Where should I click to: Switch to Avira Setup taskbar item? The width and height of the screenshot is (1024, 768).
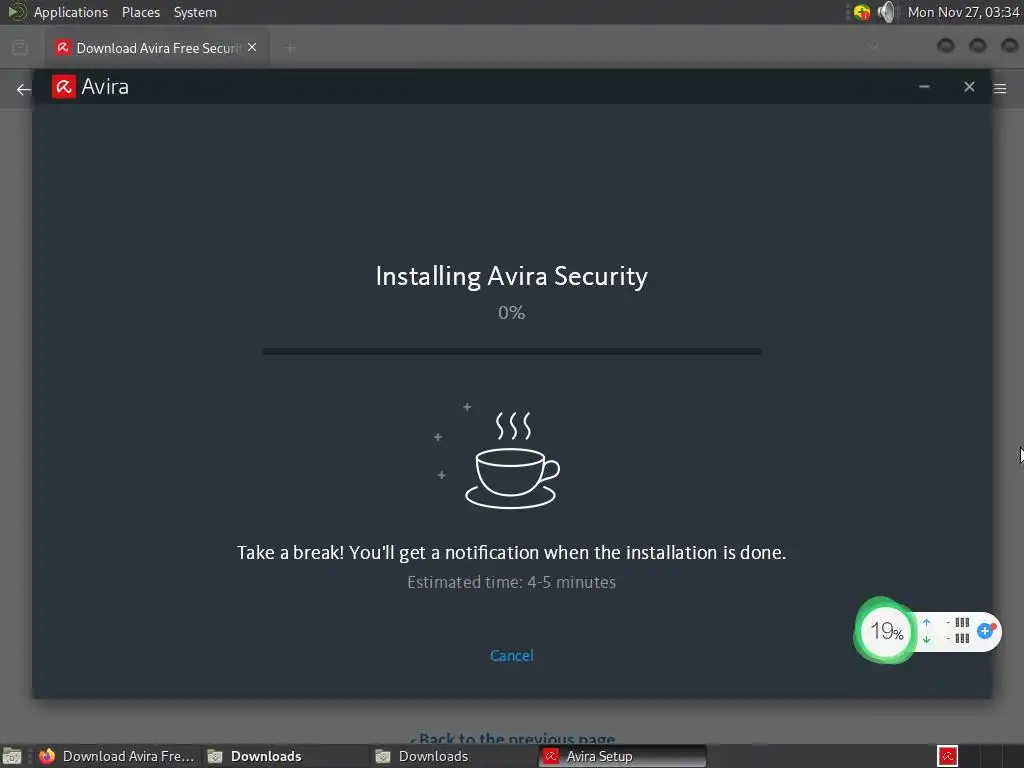(622, 756)
